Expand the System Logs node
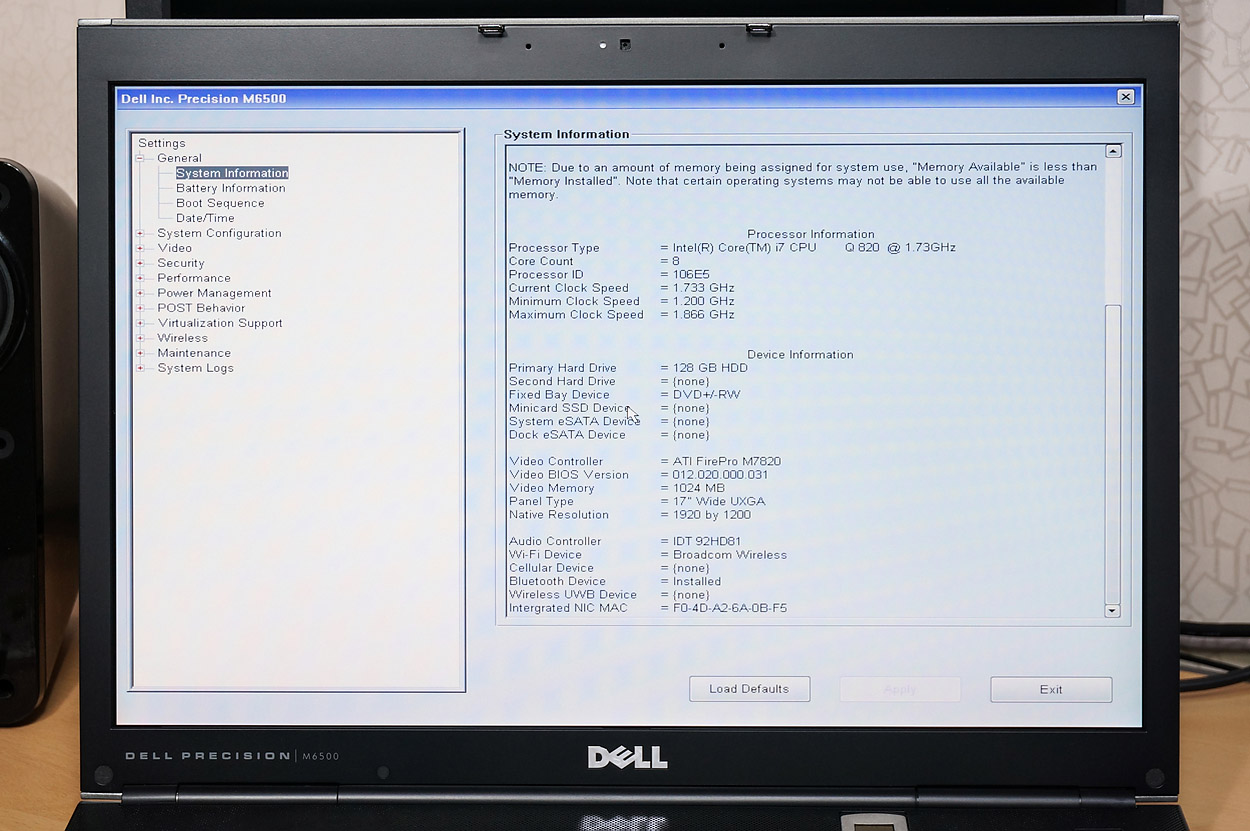Viewport: 1250px width, 831px height. pyautogui.click(x=141, y=368)
